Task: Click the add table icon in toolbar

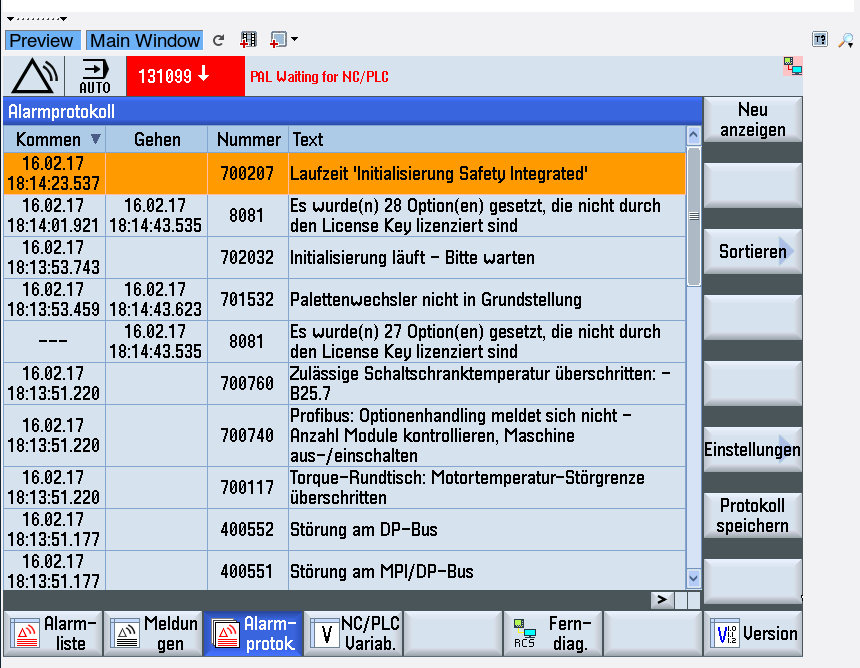Action: [249, 40]
